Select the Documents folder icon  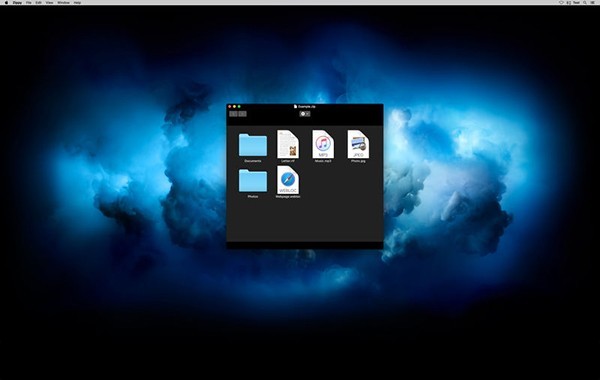[253, 145]
